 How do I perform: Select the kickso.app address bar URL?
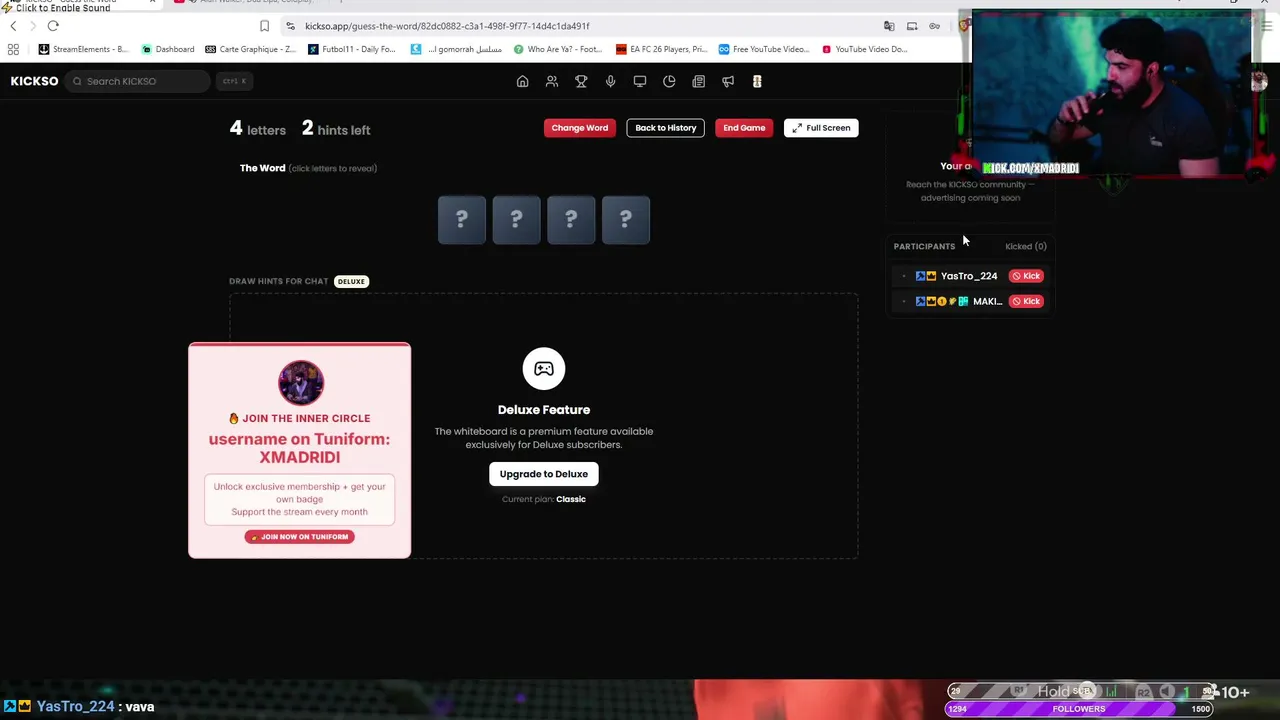(x=447, y=26)
